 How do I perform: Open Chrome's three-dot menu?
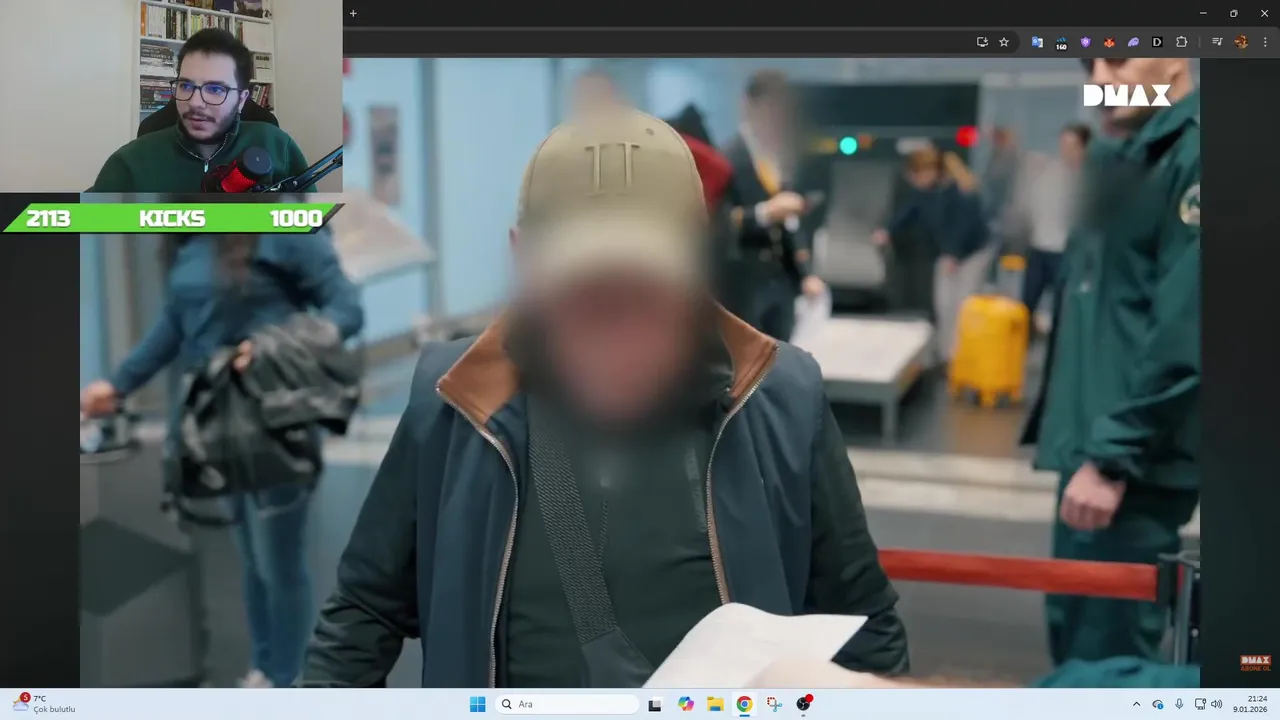tap(1265, 42)
